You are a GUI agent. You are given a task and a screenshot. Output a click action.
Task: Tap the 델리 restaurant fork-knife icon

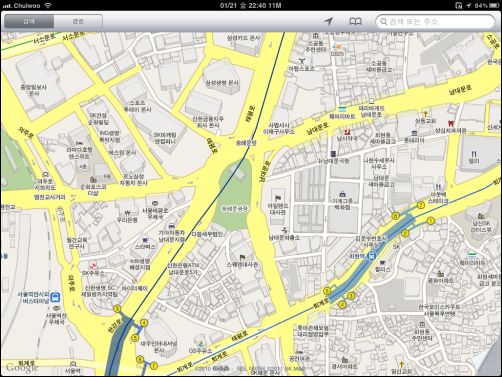click(474, 154)
